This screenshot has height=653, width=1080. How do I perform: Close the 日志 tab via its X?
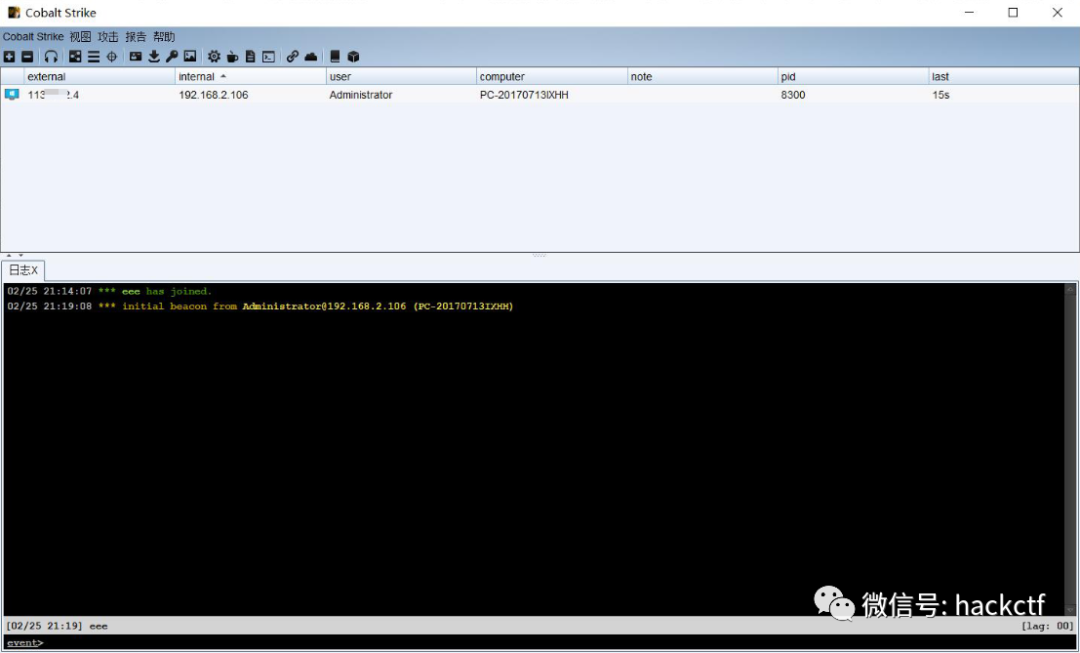[34, 271]
